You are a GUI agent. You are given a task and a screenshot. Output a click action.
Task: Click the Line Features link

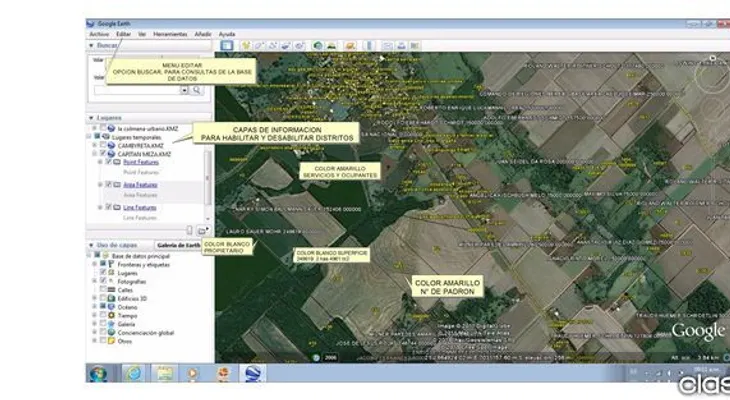click(140, 208)
